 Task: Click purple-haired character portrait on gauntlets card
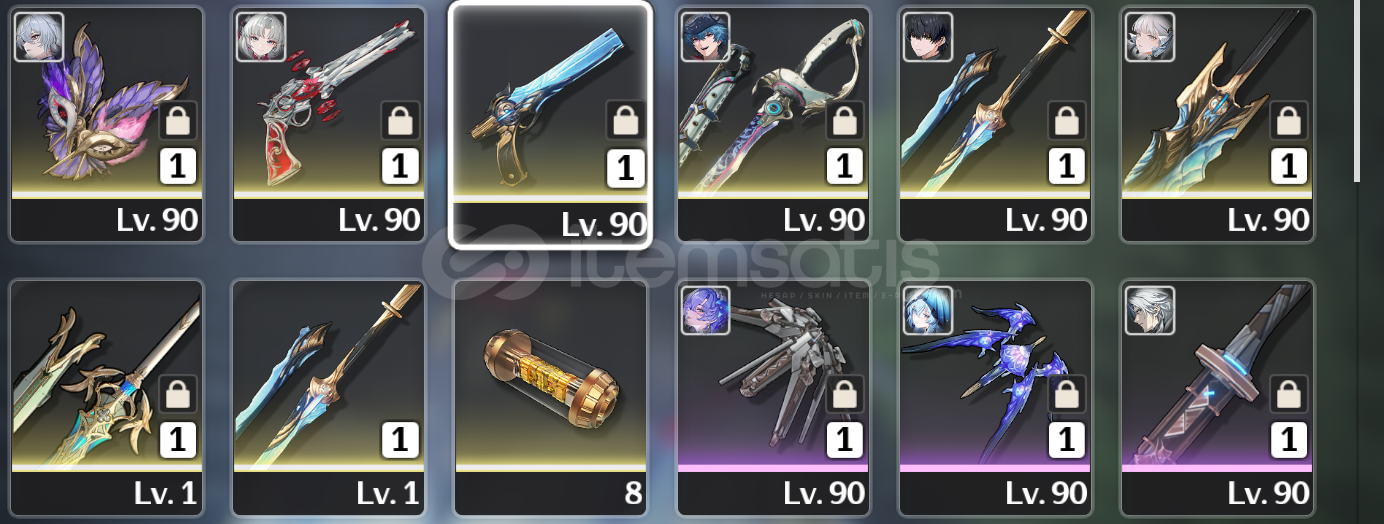click(706, 310)
